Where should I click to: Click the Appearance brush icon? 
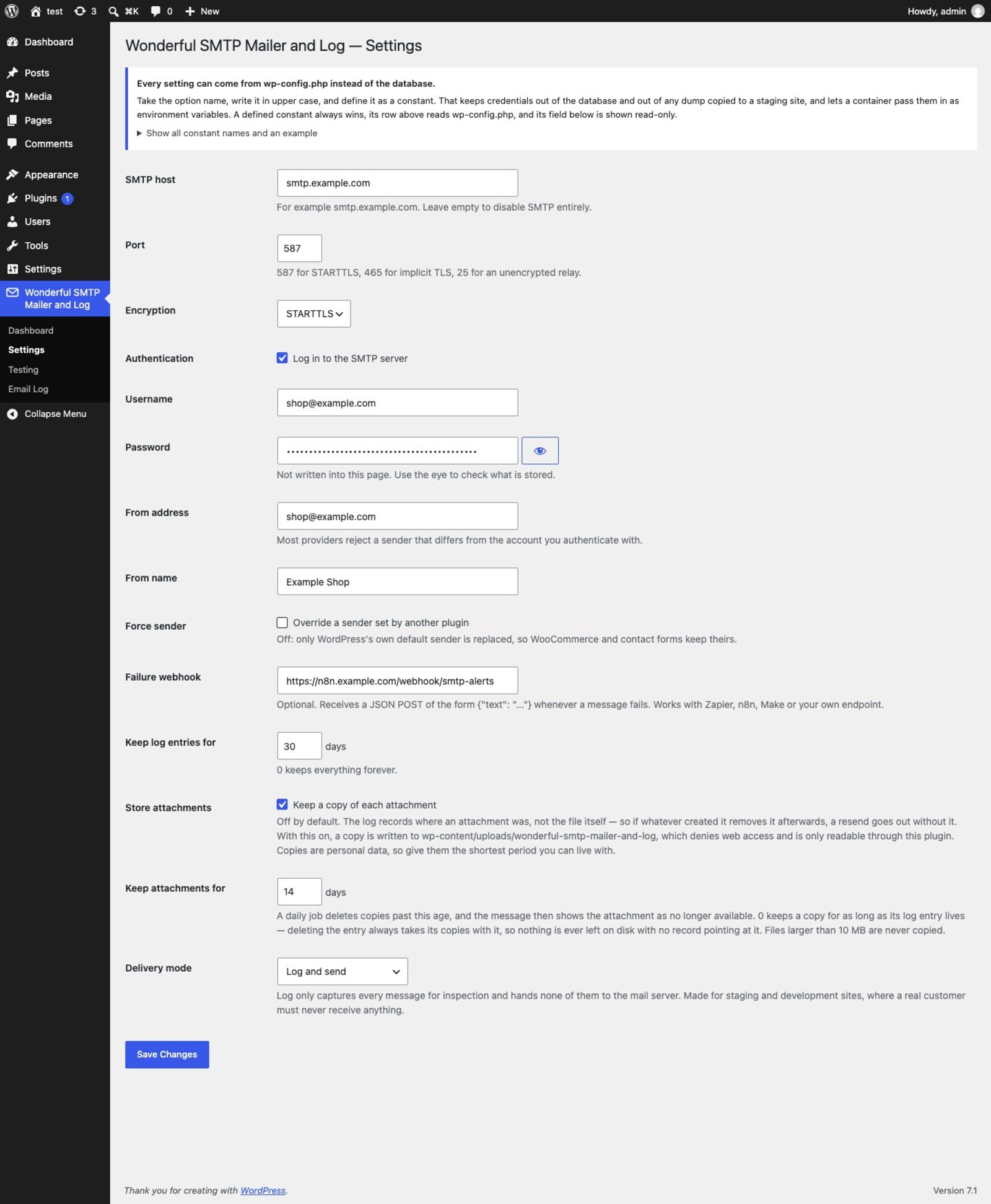coord(12,175)
